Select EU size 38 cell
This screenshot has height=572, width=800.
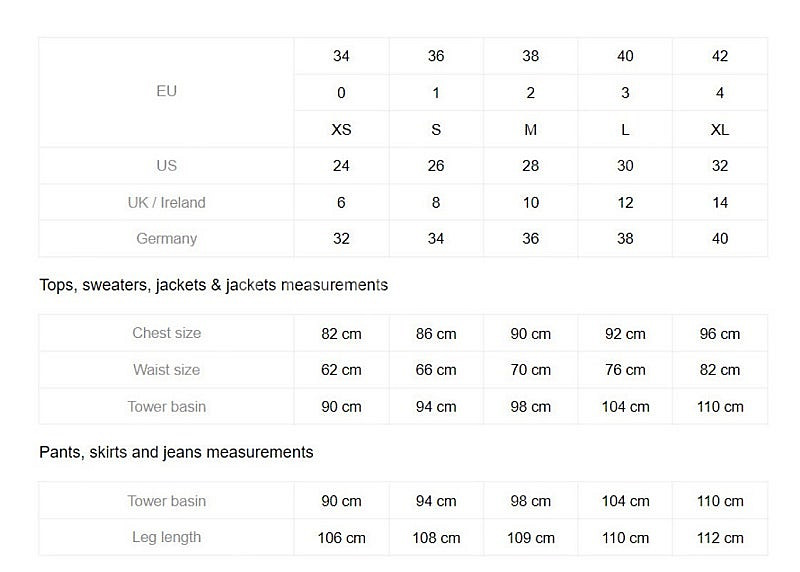click(x=531, y=56)
